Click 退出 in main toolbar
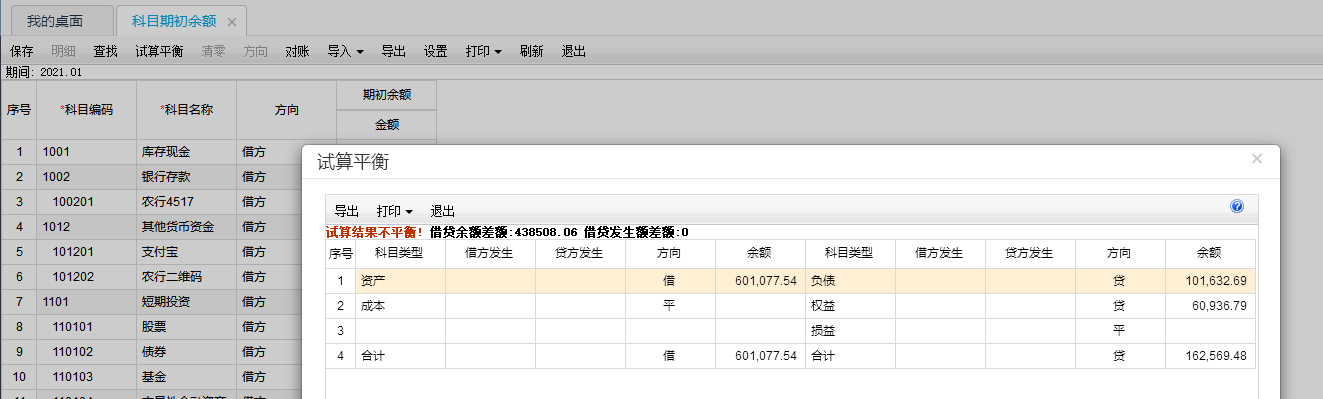The width and height of the screenshot is (1323, 399). pos(573,51)
